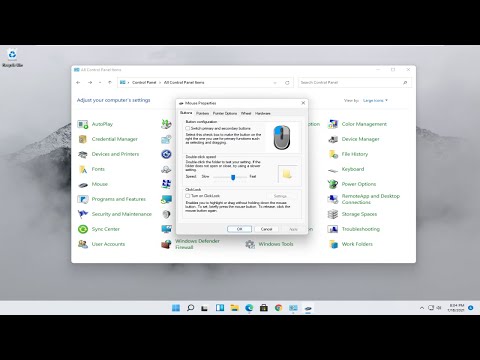The width and height of the screenshot is (480, 360).
Task: Open Storage Spaces icon
Action: (333, 214)
